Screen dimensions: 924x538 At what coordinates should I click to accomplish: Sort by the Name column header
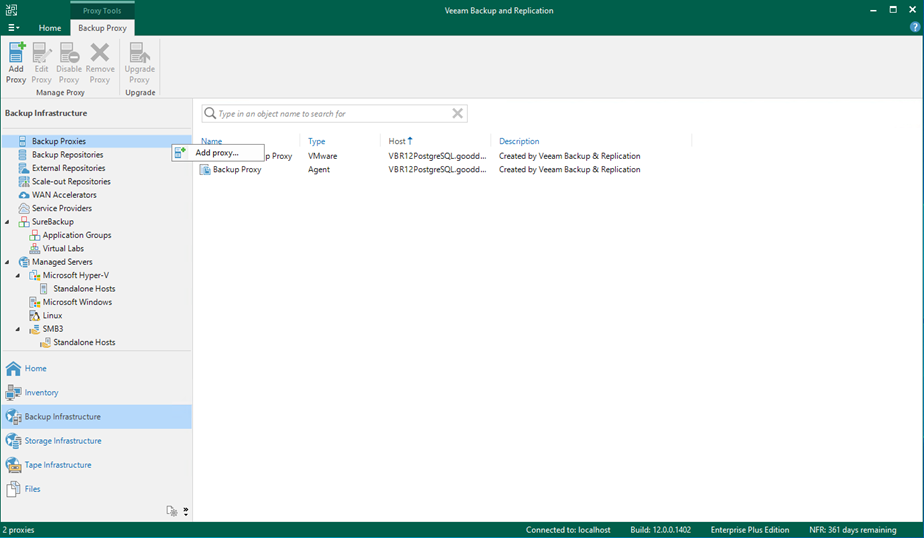tap(212, 141)
